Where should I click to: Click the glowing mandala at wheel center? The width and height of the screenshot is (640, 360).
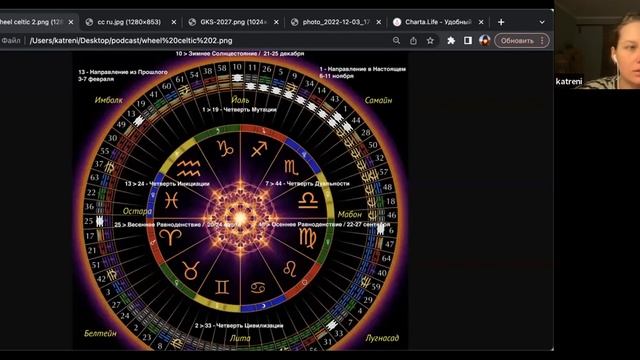point(241,219)
